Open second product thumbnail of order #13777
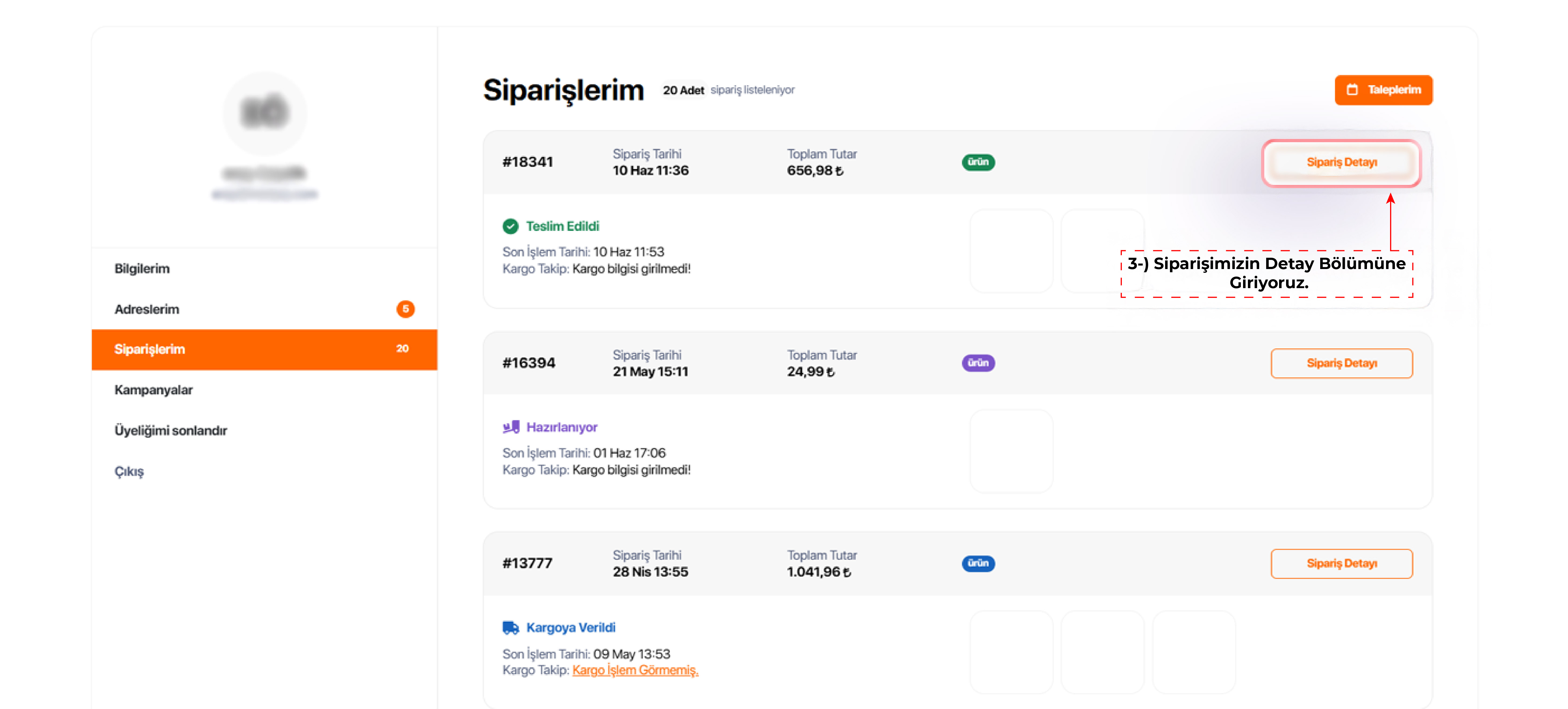Screen dimensions: 1568x709 pos(1102,652)
